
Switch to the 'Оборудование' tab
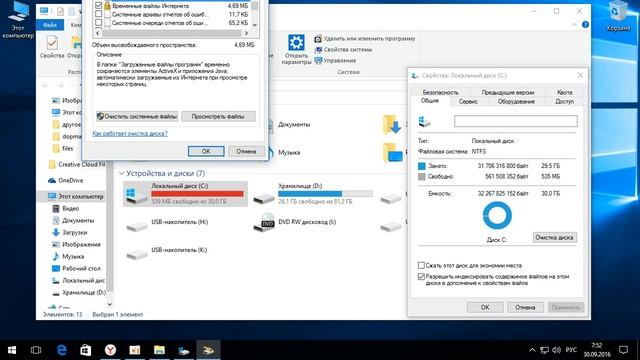coord(516,102)
